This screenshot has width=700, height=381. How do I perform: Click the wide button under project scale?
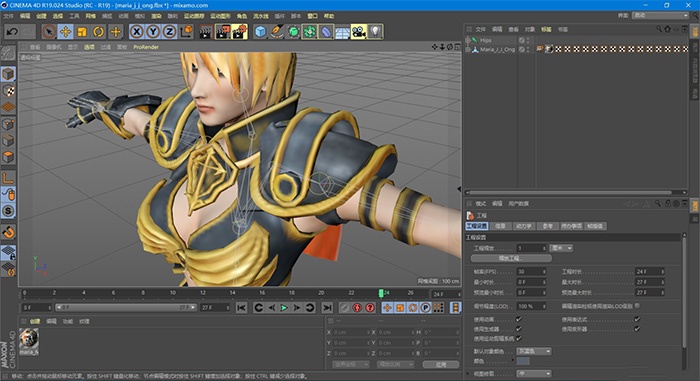point(511,258)
